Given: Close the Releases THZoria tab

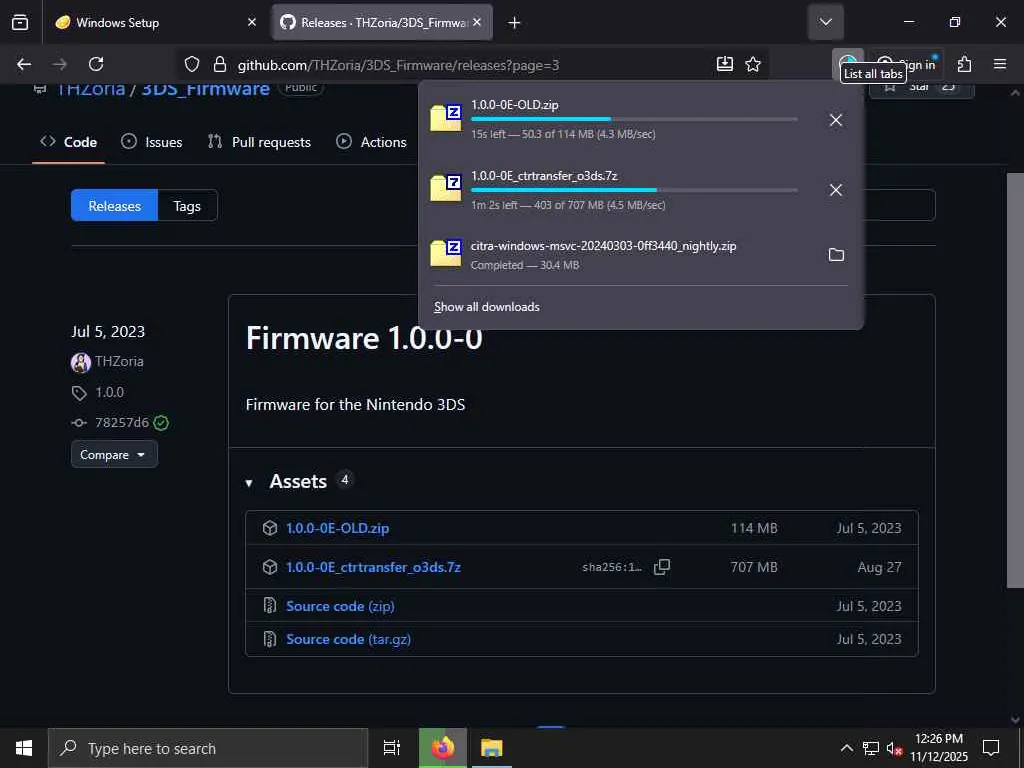Looking at the screenshot, I should [477, 22].
